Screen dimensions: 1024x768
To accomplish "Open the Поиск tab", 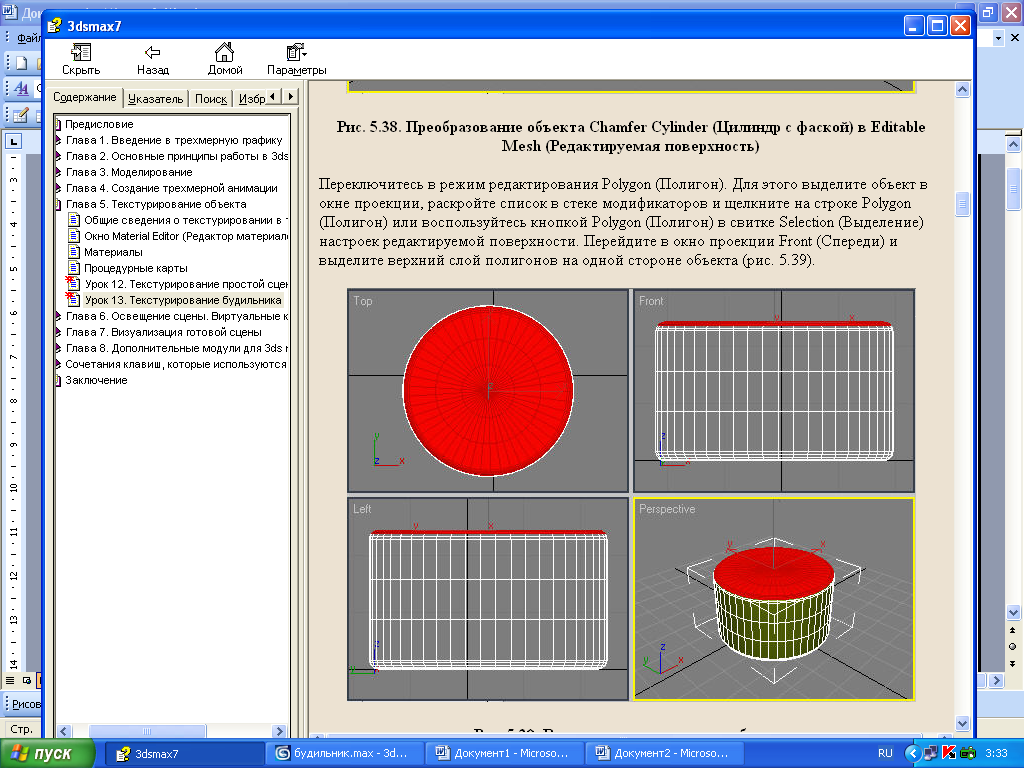I will [x=210, y=99].
